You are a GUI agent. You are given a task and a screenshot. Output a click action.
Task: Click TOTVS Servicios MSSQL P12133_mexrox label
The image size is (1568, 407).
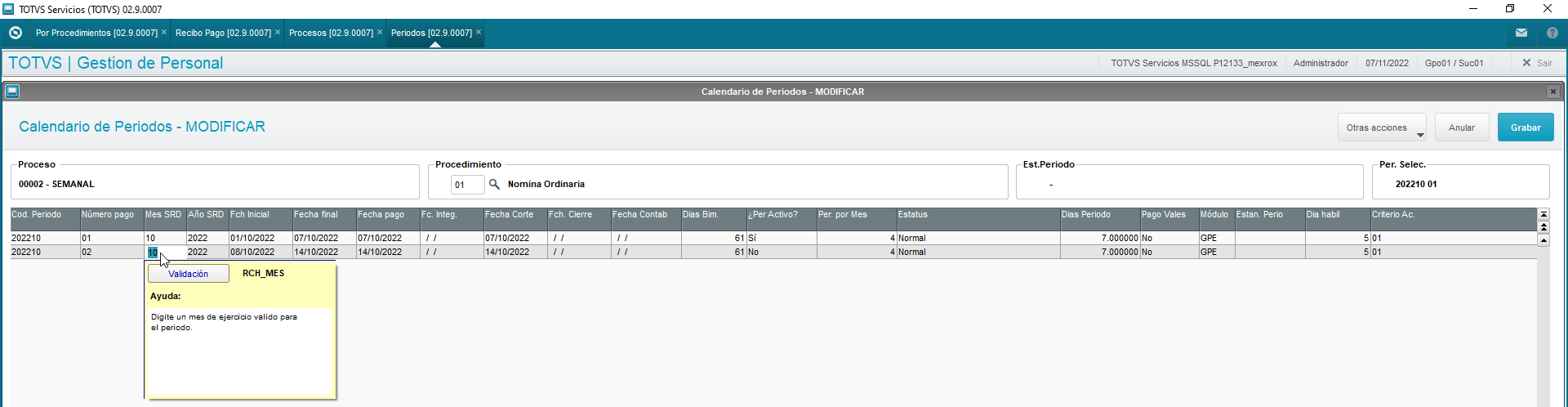tap(1194, 63)
